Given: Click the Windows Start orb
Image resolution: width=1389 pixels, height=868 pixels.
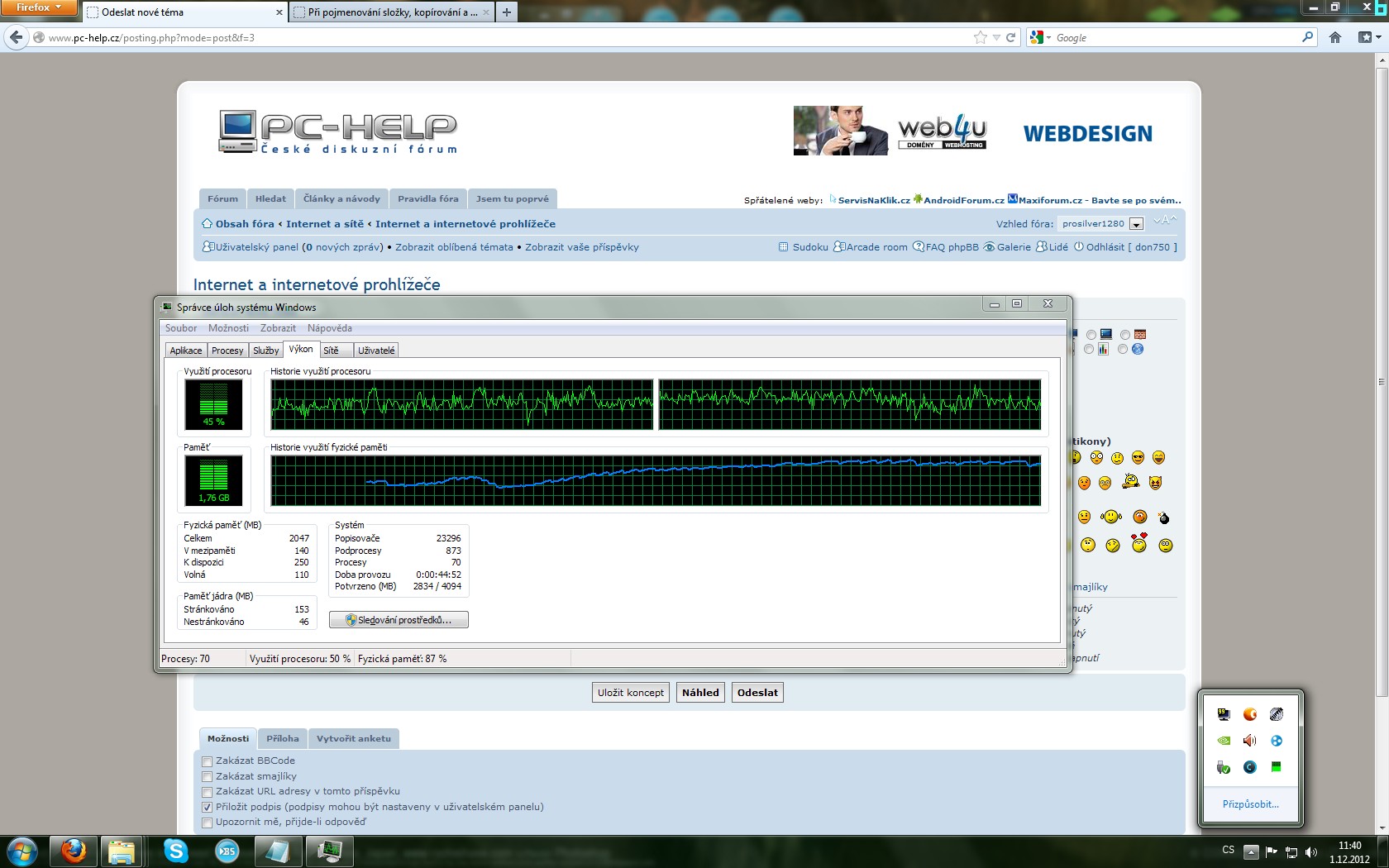Looking at the screenshot, I should (21, 851).
